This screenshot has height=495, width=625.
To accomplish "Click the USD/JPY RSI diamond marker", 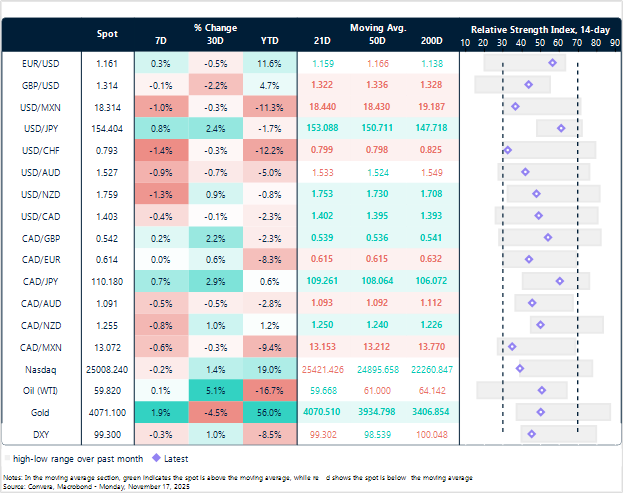I will click(x=561, y=128).
